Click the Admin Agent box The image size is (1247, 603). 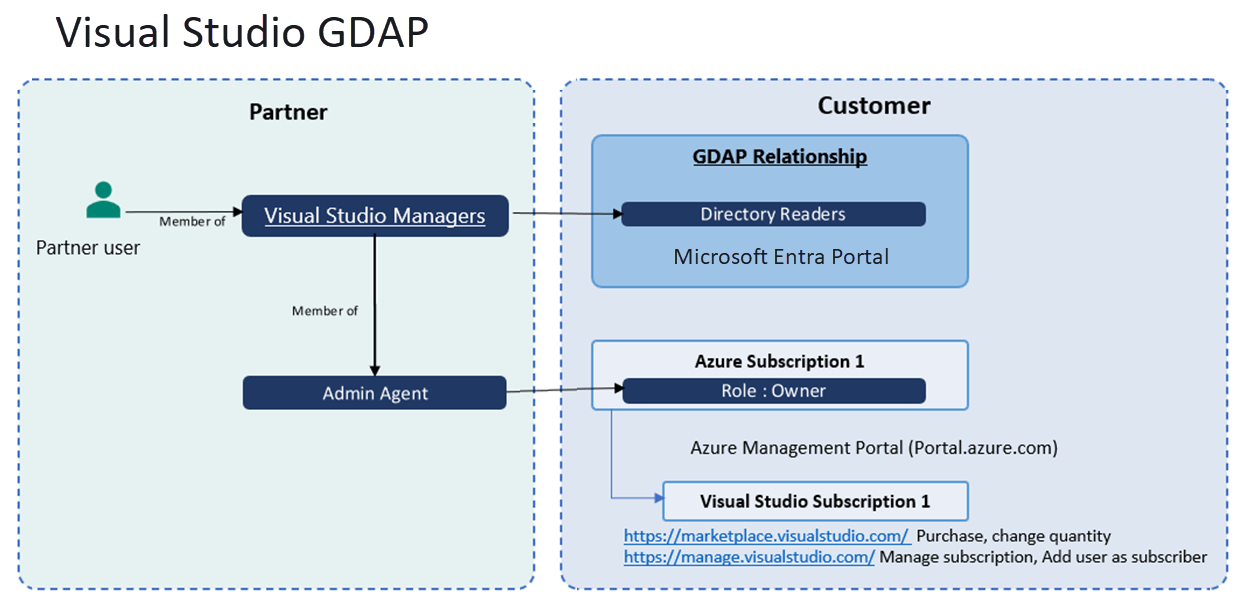tap(374, 393)
